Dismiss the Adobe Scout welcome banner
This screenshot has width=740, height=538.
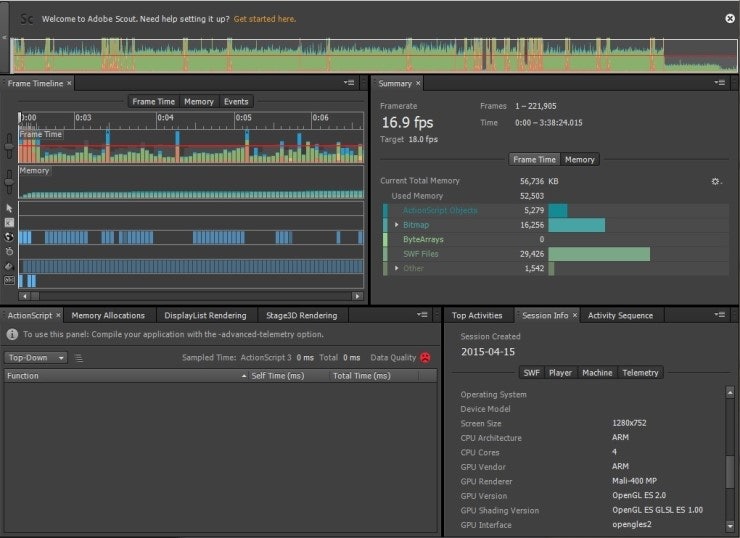(729, 18)
